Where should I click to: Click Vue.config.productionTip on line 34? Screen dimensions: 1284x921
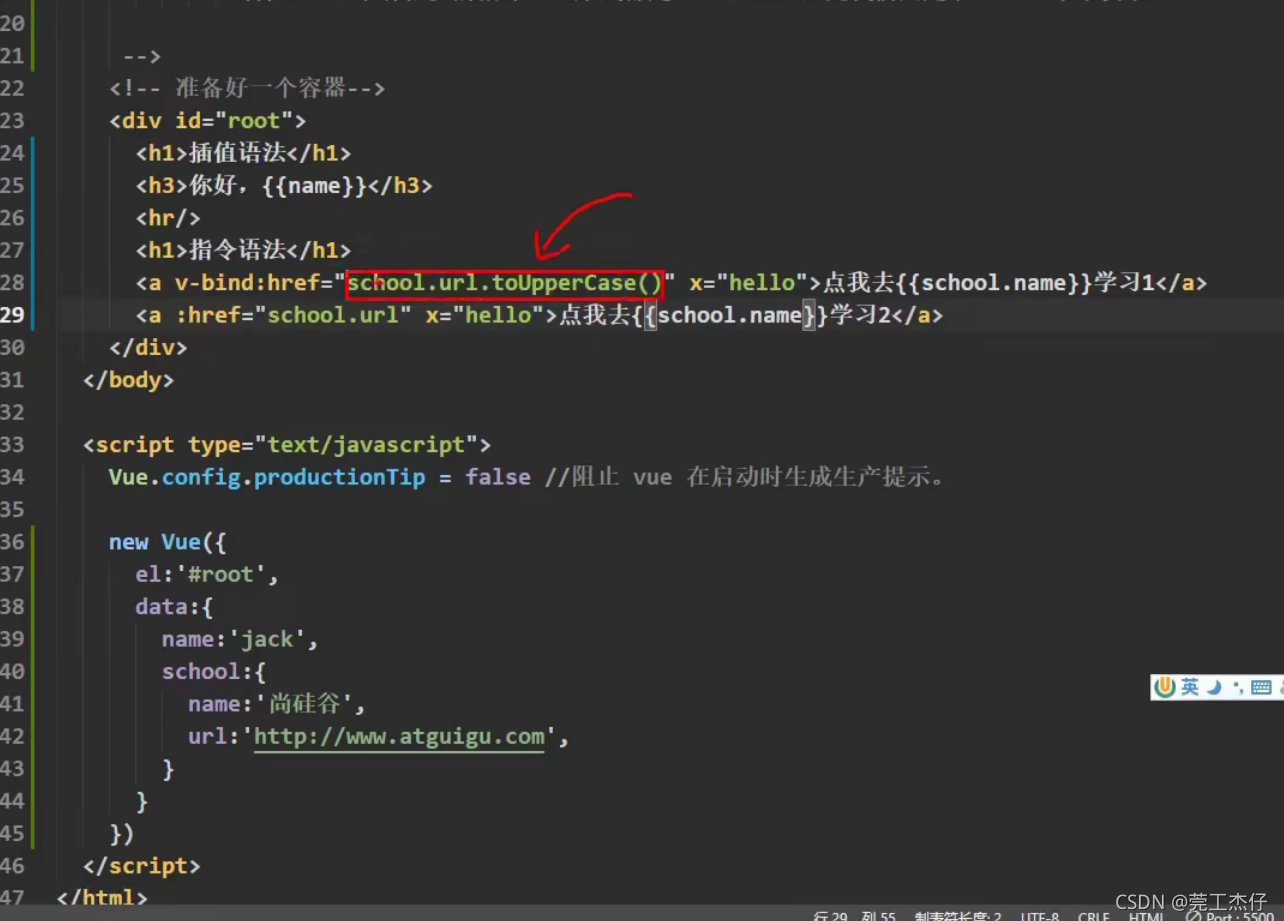click(x=267, y=477)
